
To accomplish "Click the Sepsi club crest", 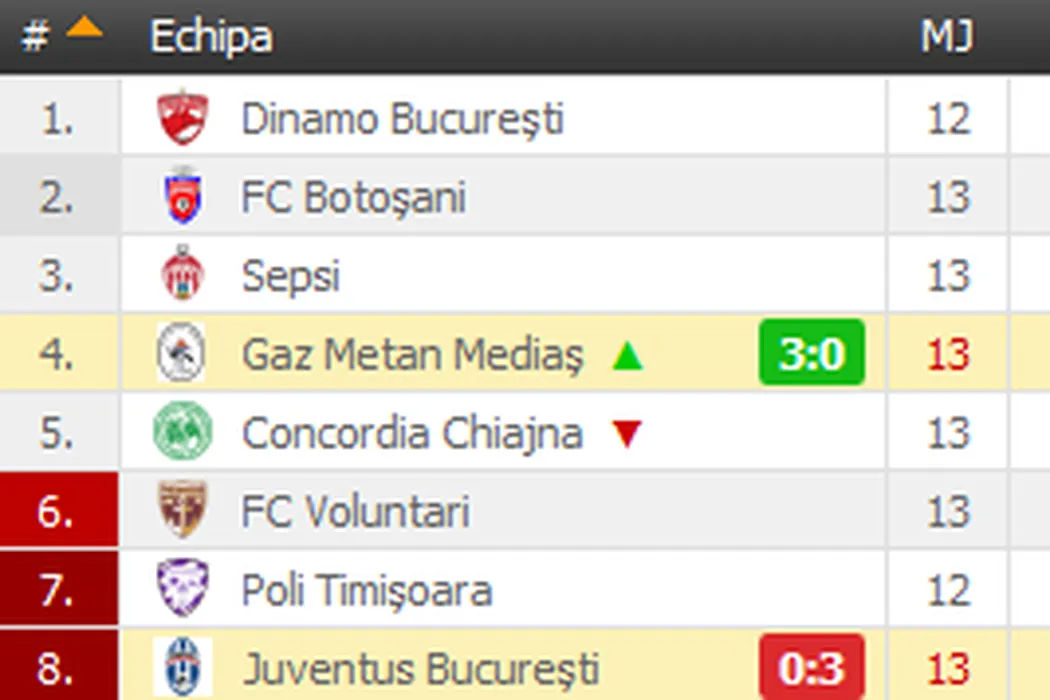I will [182, 275].
